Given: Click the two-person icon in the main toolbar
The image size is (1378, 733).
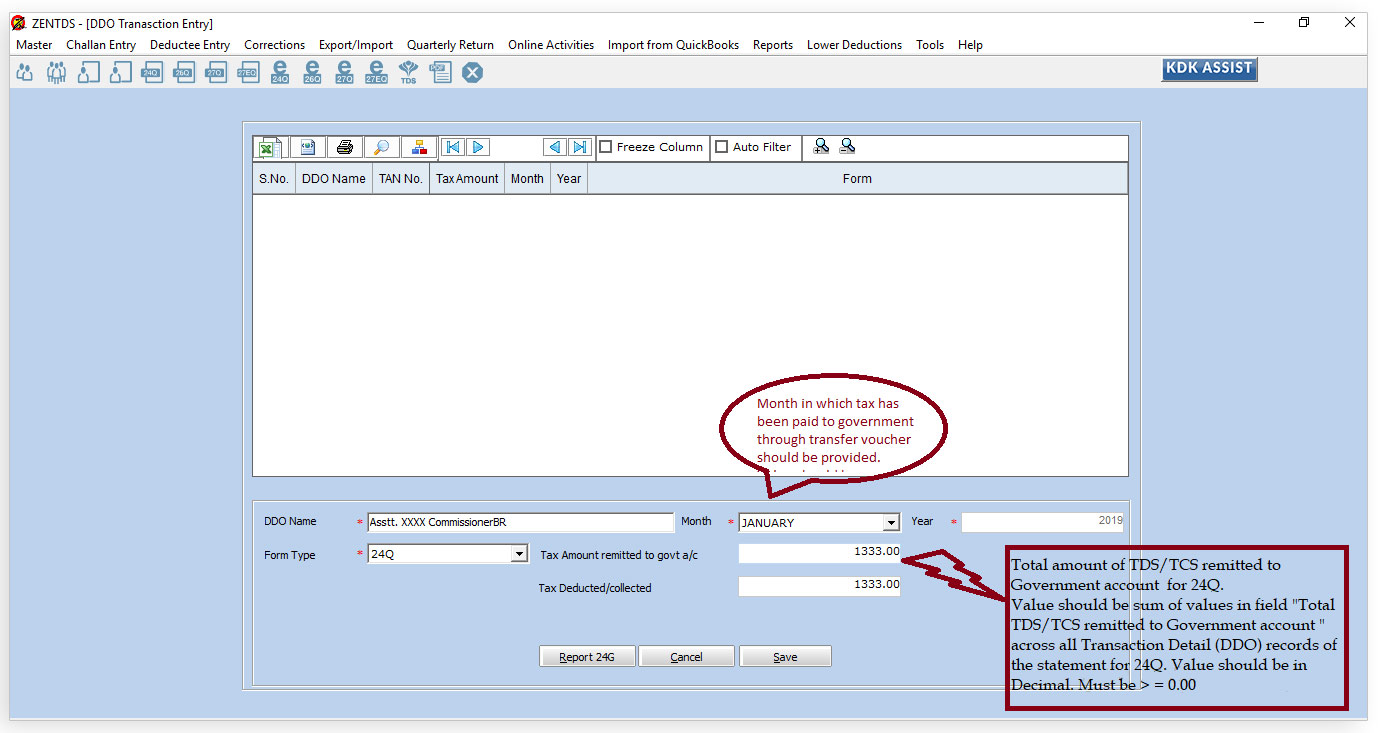Looking at the screenshot, I should coord(25,72).
